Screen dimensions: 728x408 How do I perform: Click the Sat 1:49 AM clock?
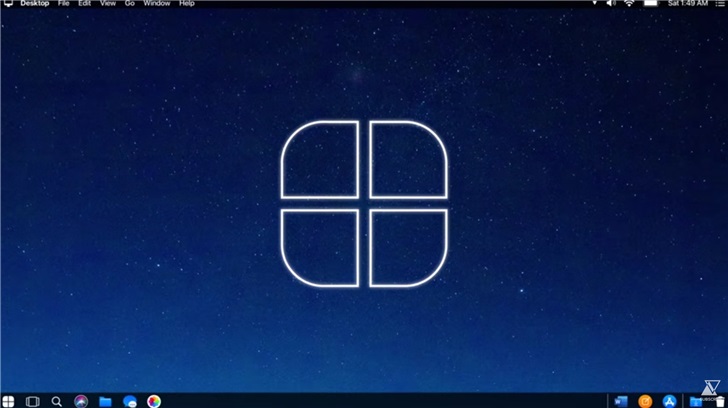688,3
